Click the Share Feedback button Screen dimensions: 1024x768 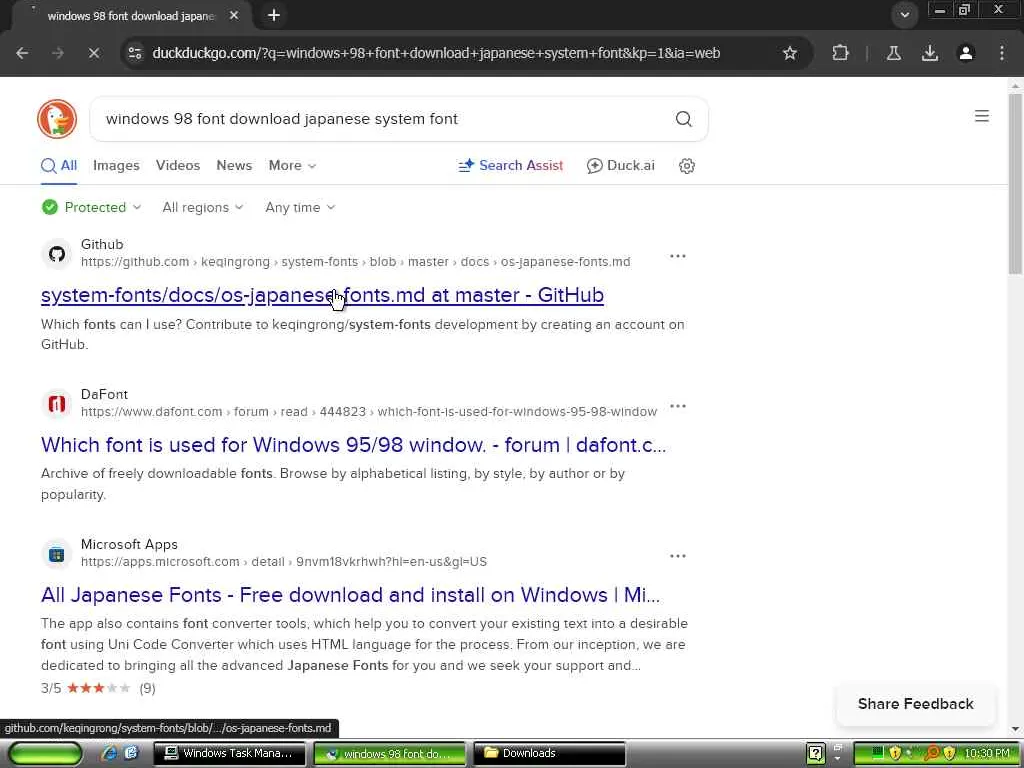[915, 704]
